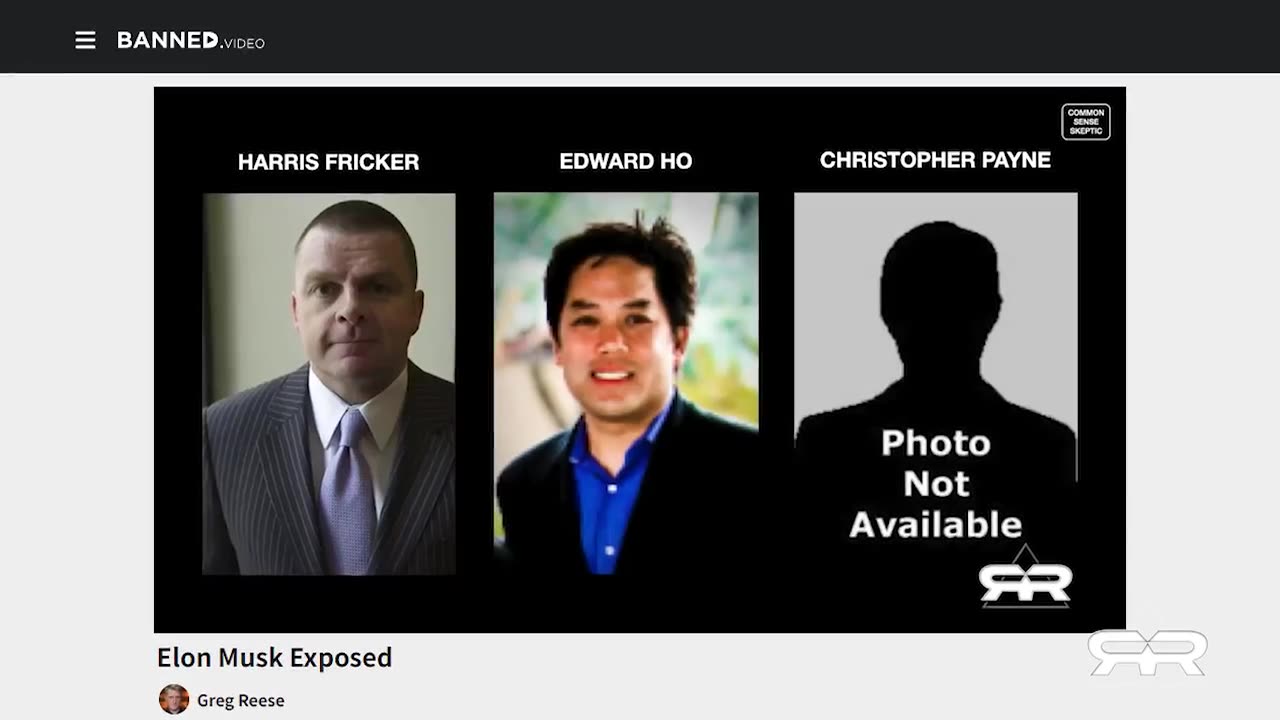Click the 'Photo Not Available' text

tap(936, 484)
